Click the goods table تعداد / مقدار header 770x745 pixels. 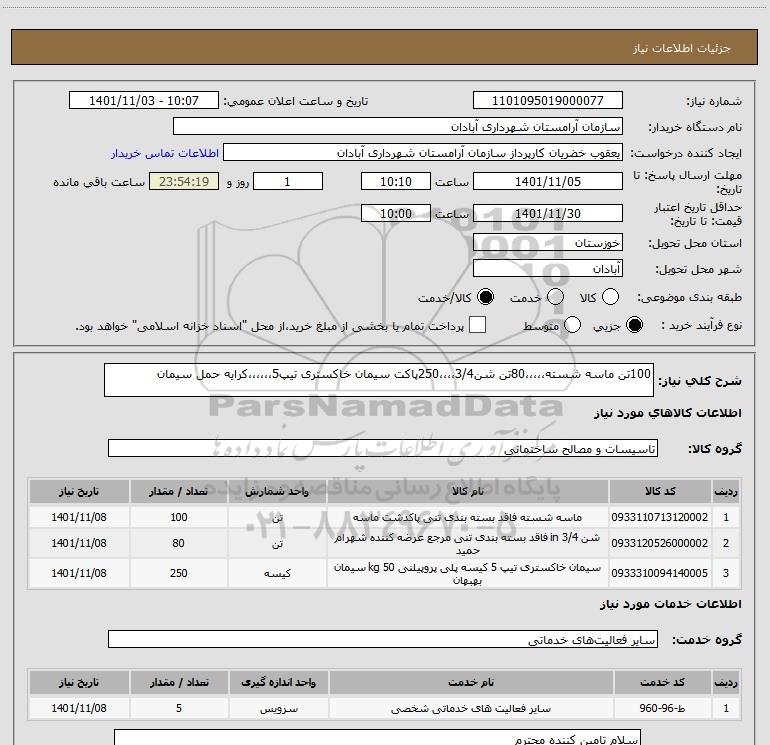pos(179,491)
